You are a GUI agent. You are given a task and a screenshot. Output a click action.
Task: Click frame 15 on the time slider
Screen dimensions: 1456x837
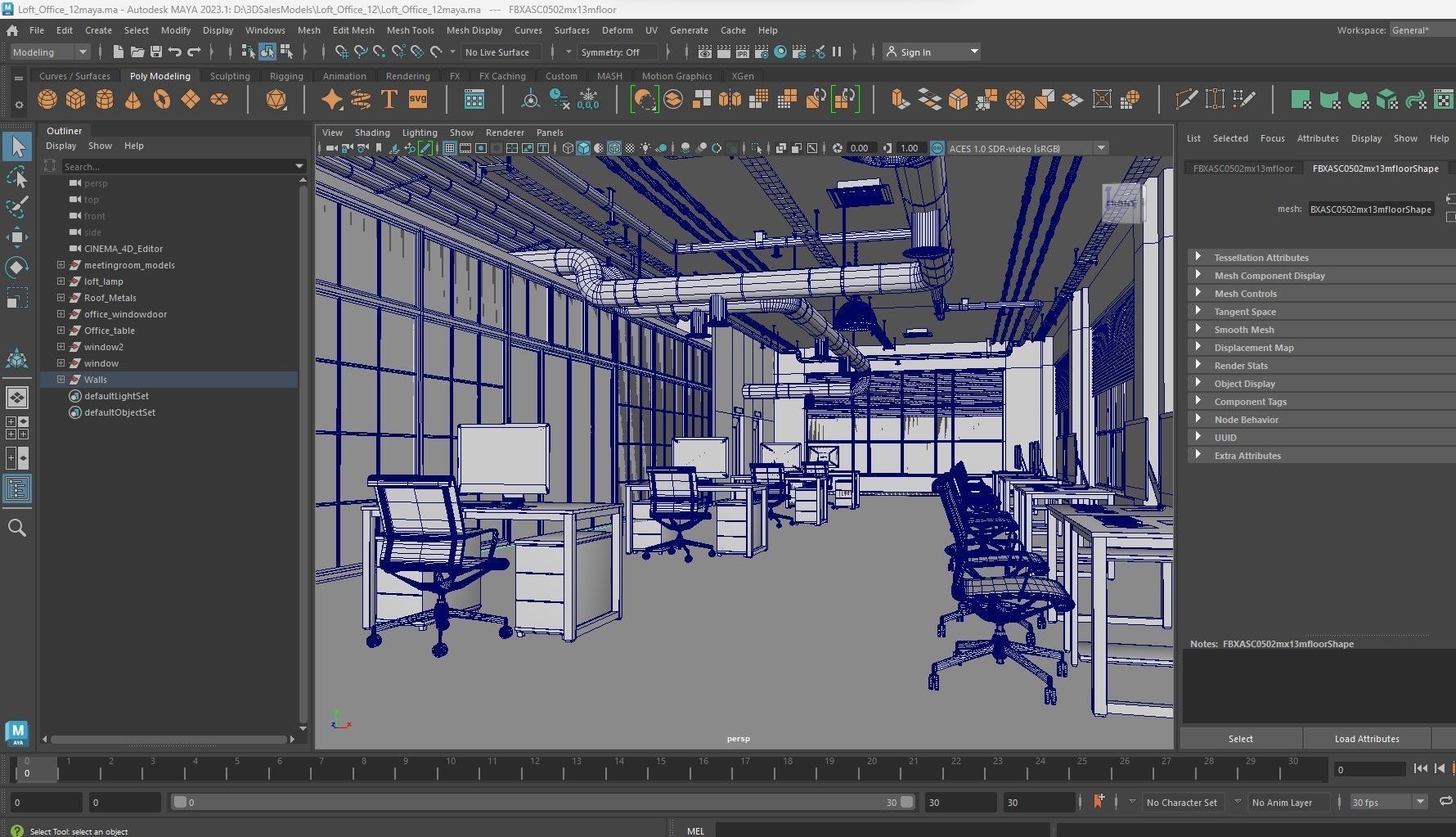(661, 767)
